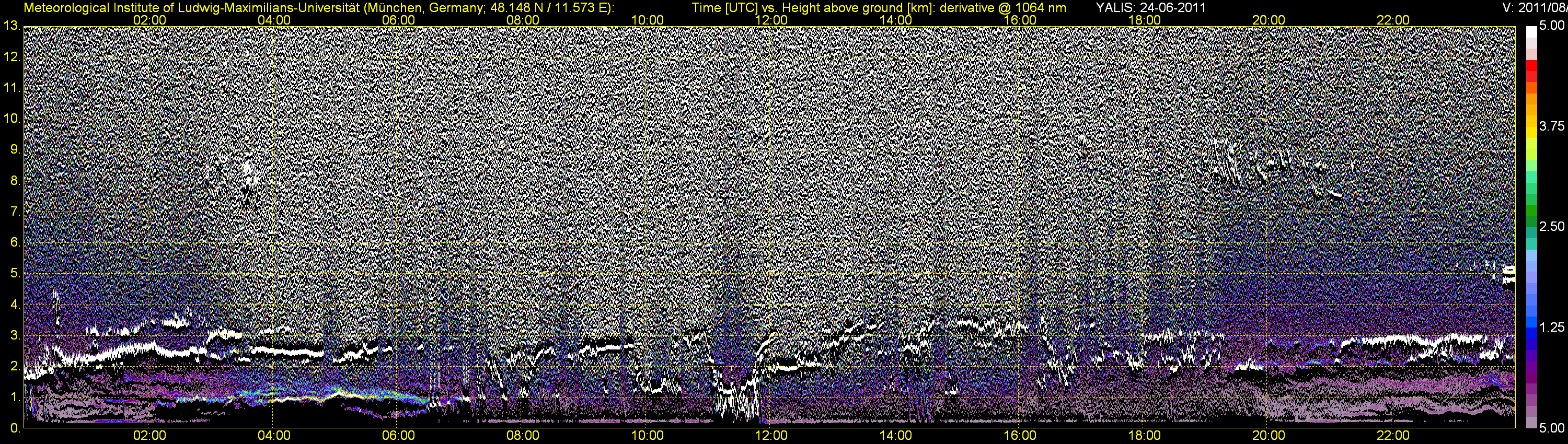The width and height of the screenshot is (1568, 444).
Task: Click the '5.00' value below the colorbar
Action: point(1552,428)
